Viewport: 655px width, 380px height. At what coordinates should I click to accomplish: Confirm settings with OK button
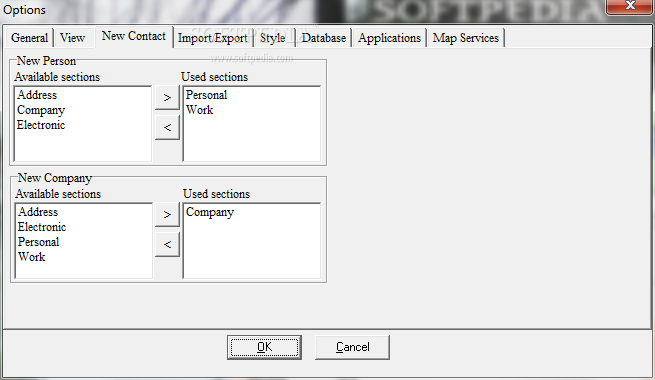tap(264, 347)
